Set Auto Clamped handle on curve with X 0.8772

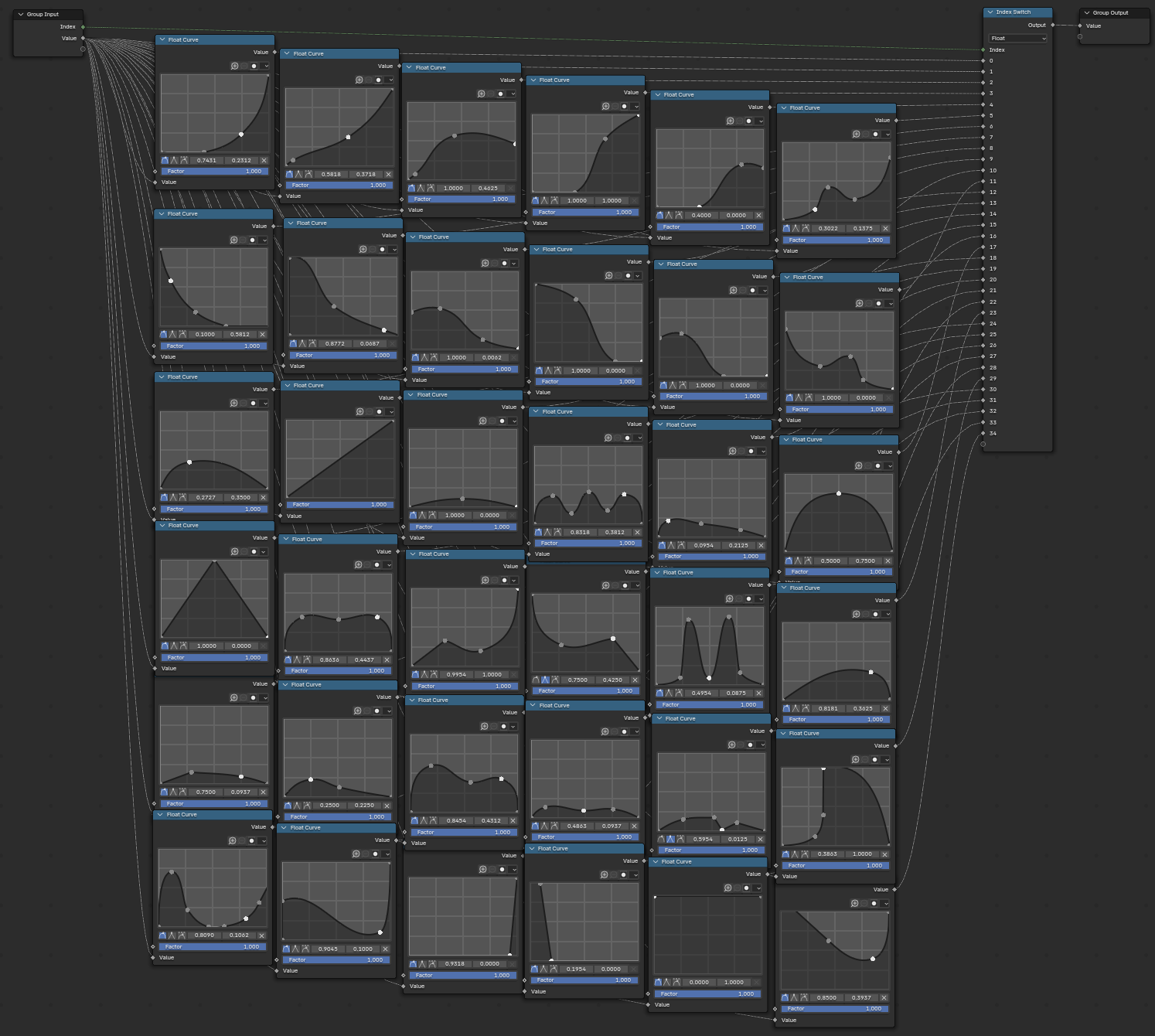click(312, 344)
